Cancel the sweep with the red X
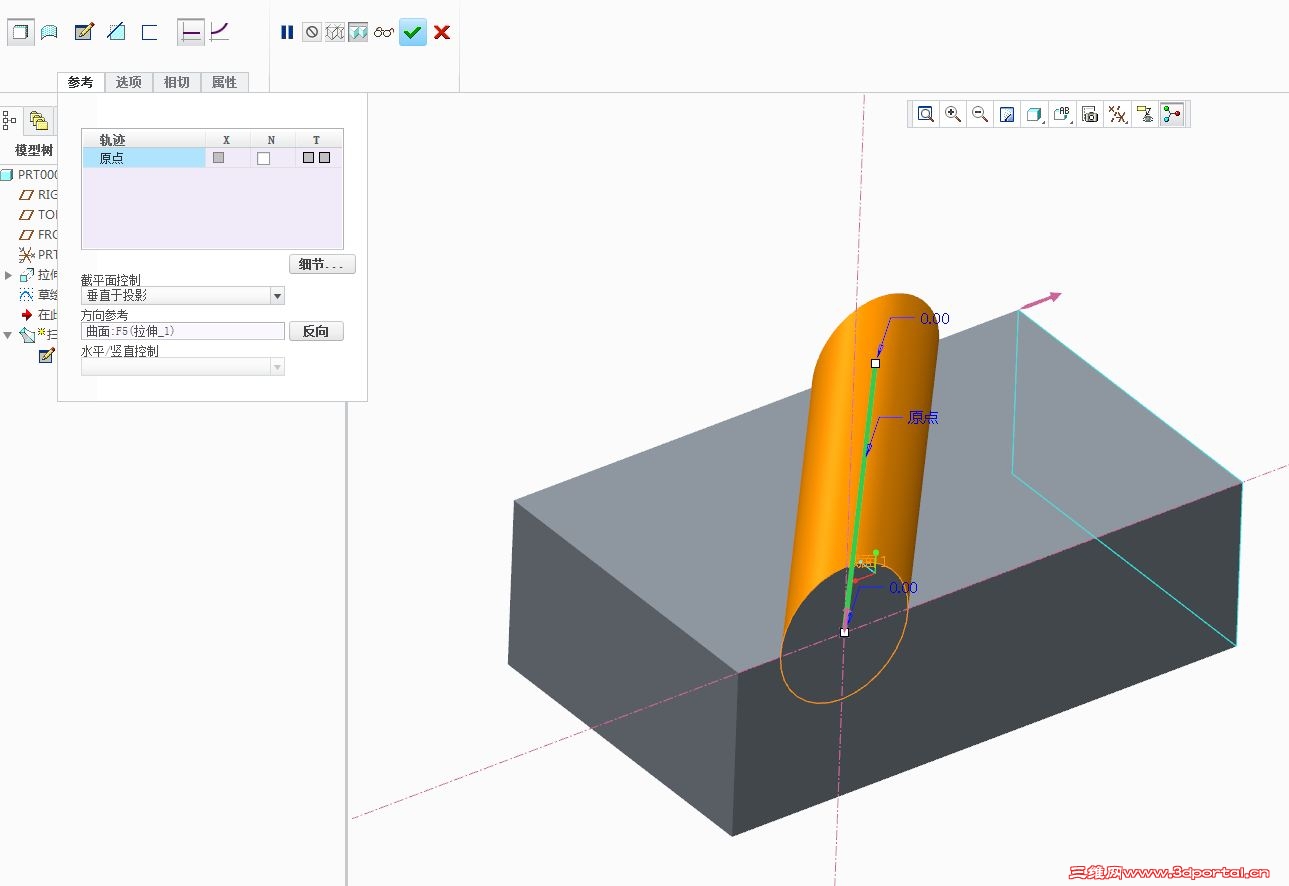Screen dimensions: 1289x886 pyautogui.click(x=442, y=33)
